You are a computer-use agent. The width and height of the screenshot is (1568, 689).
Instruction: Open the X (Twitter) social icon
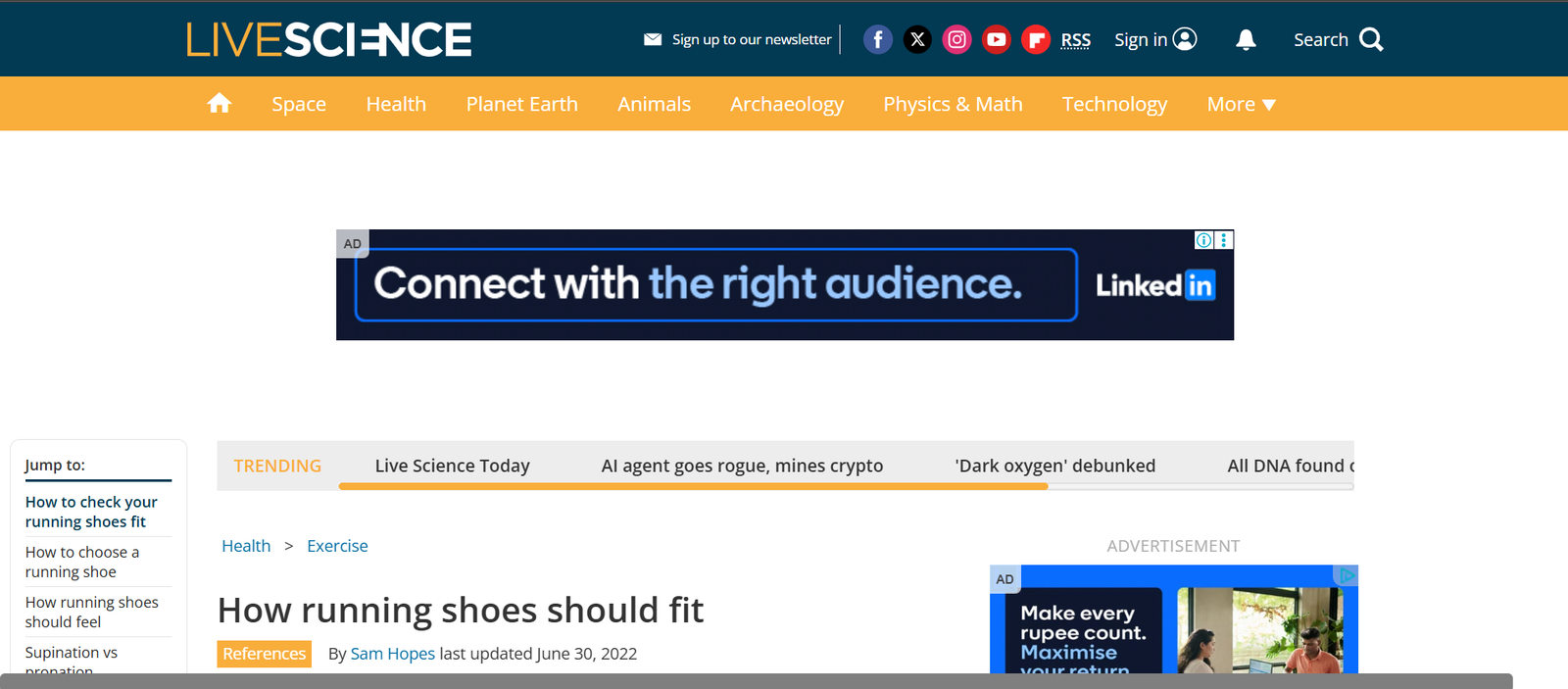[917, 40]
